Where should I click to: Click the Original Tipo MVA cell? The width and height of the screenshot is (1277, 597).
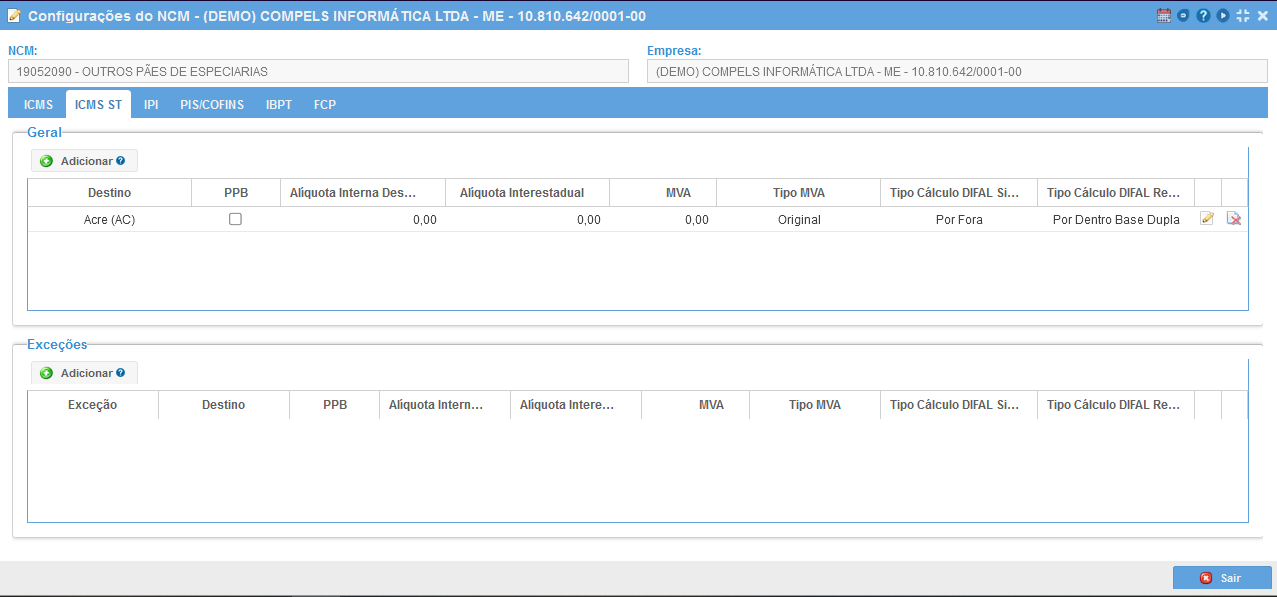coord(799,220)
